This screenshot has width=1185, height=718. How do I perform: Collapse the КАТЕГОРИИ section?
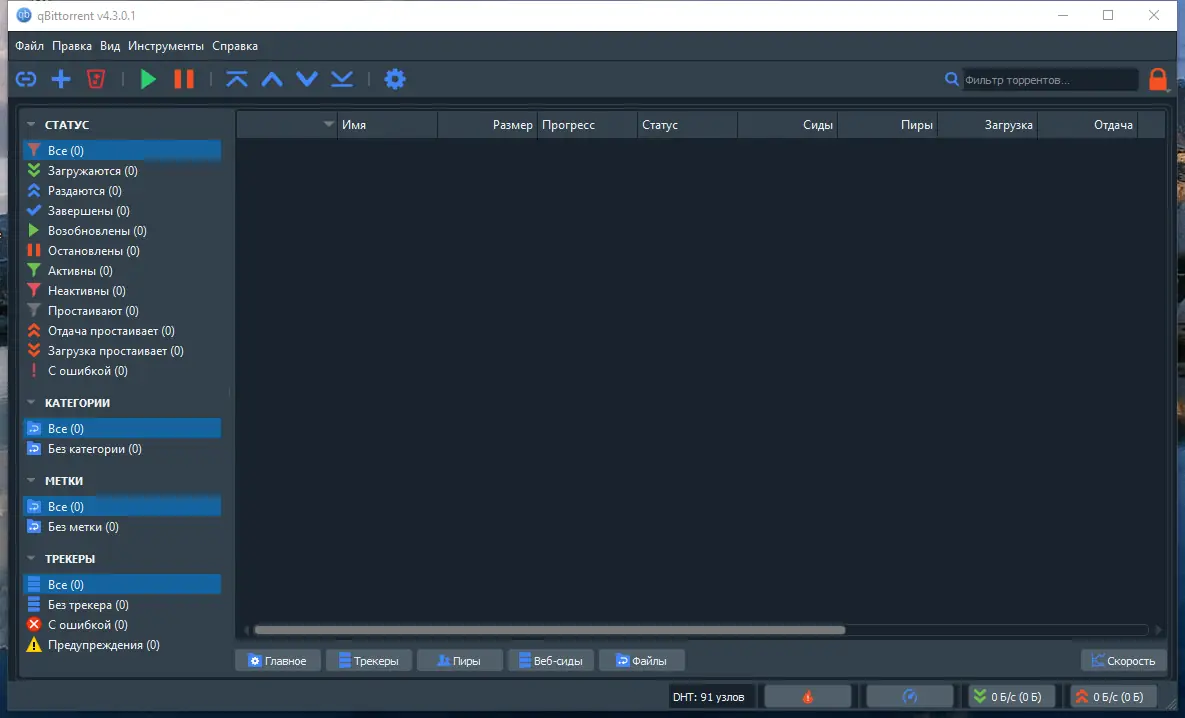tap(31, 403)
